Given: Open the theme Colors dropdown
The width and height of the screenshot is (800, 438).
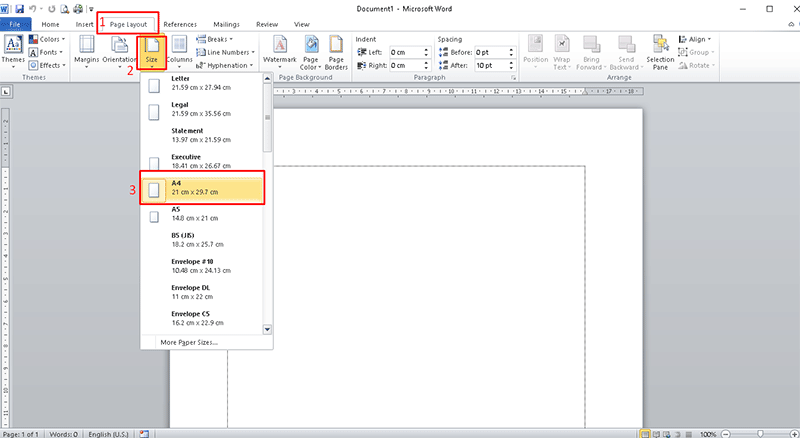Looking at the screenshot, I should pyautogui.click(x=47, y=39).
